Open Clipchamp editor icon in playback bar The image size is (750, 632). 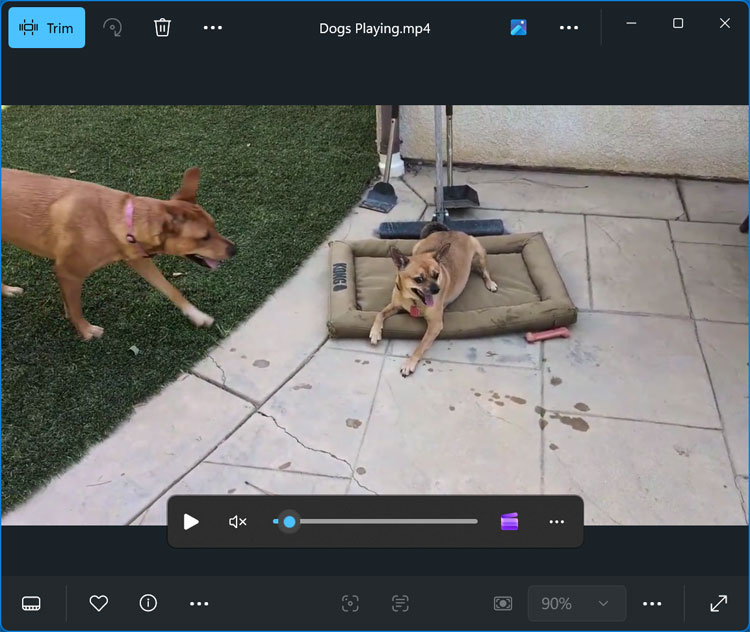point(509,521)
